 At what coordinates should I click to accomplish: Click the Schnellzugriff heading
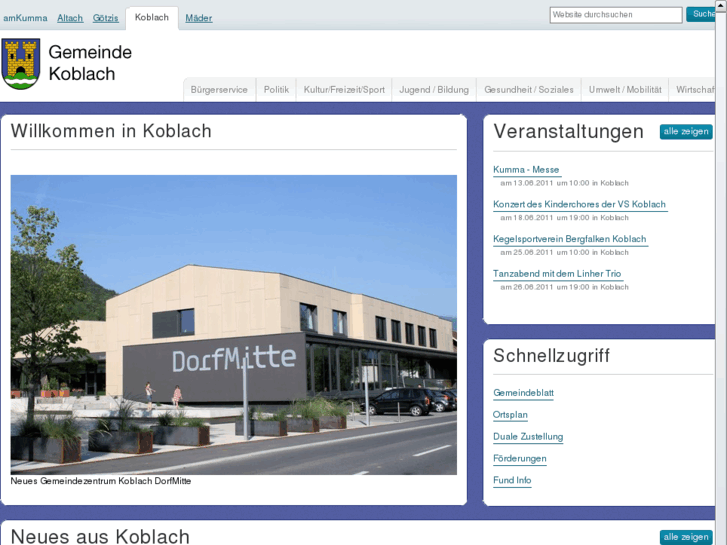[551, 356]
